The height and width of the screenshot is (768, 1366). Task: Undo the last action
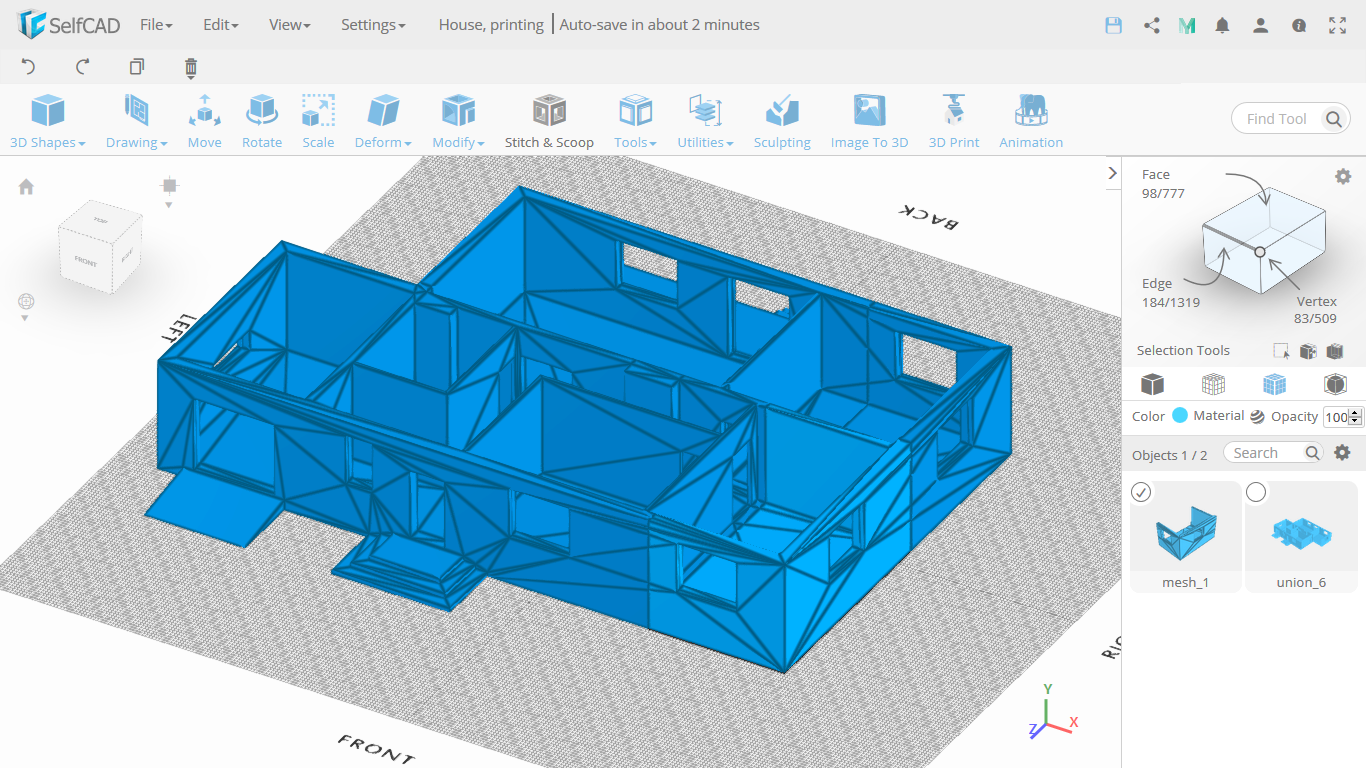28,67
